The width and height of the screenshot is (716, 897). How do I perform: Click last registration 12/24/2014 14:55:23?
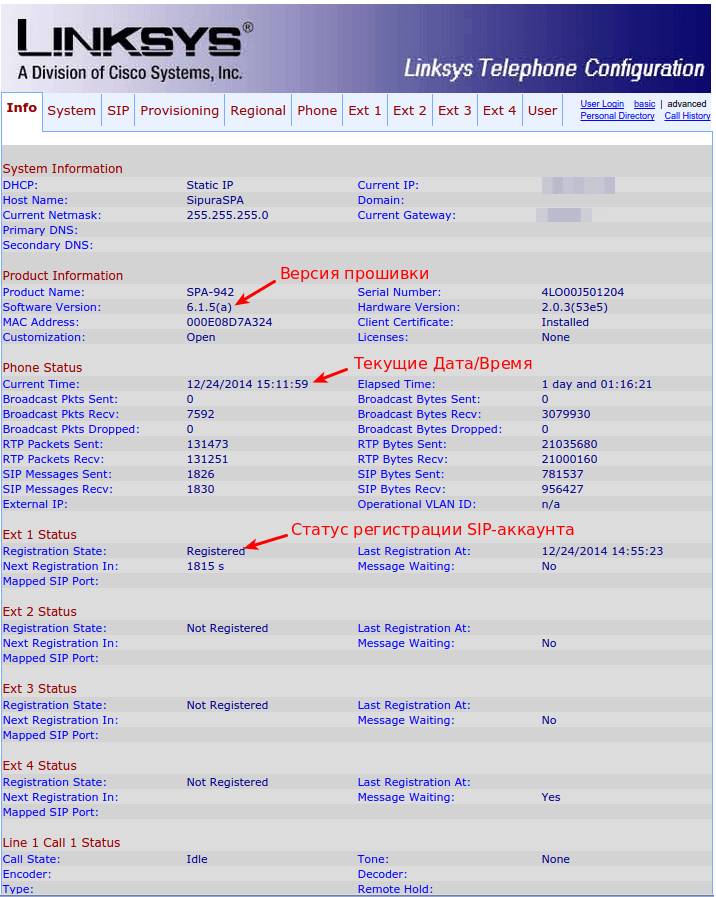(x=602, y=551)
